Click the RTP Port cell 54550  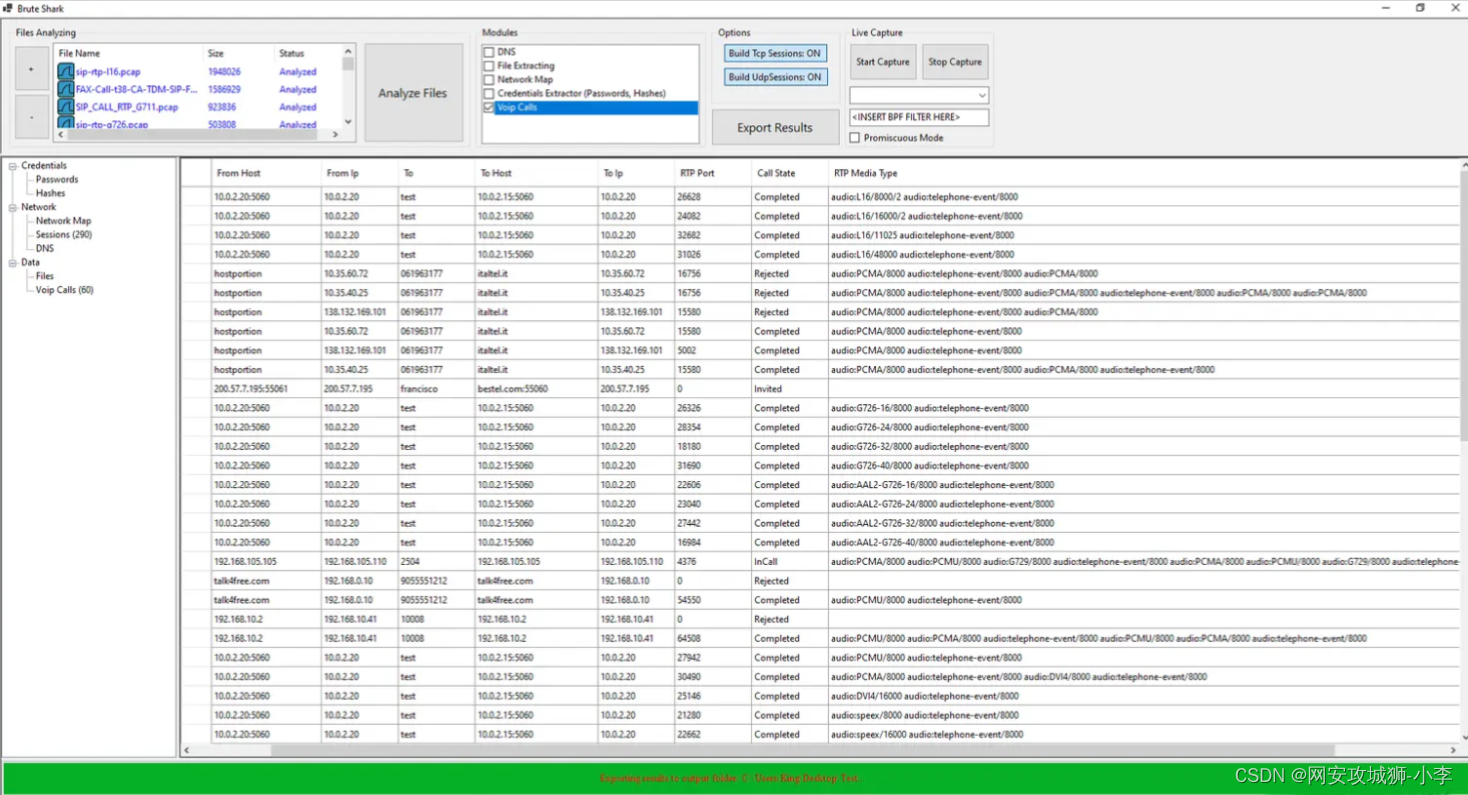point(712,600)
